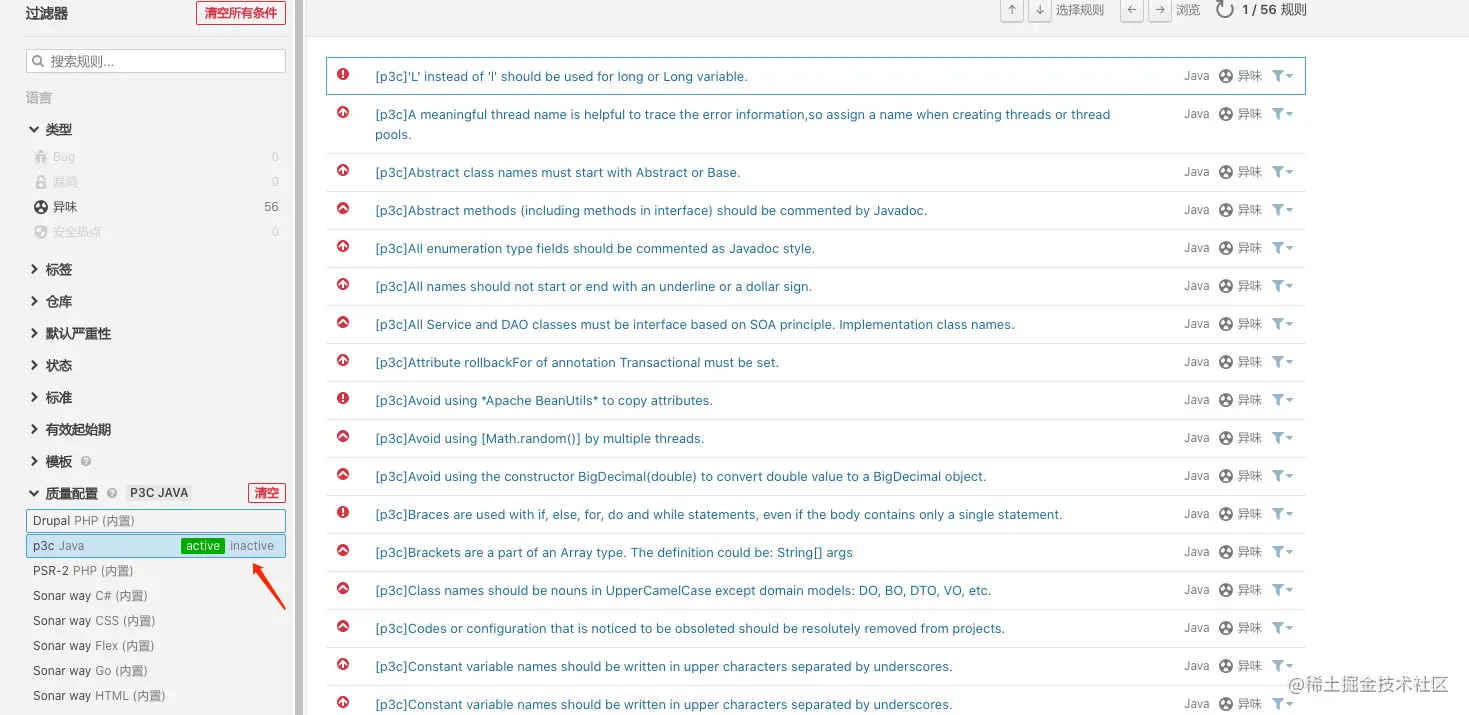
Task: Open the Abstract class names rule link
Action: point(558,172)
